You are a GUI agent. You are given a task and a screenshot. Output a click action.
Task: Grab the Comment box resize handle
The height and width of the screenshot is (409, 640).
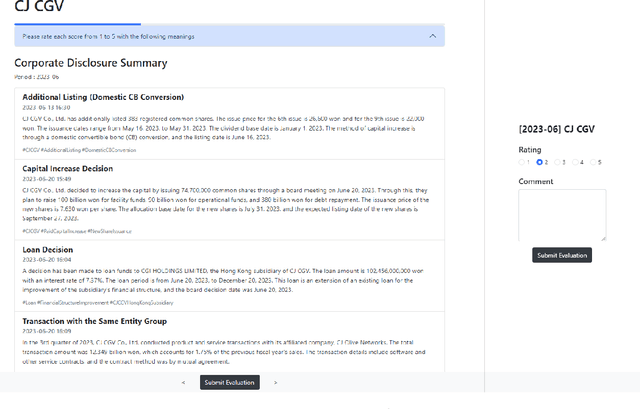click(603, 238)
